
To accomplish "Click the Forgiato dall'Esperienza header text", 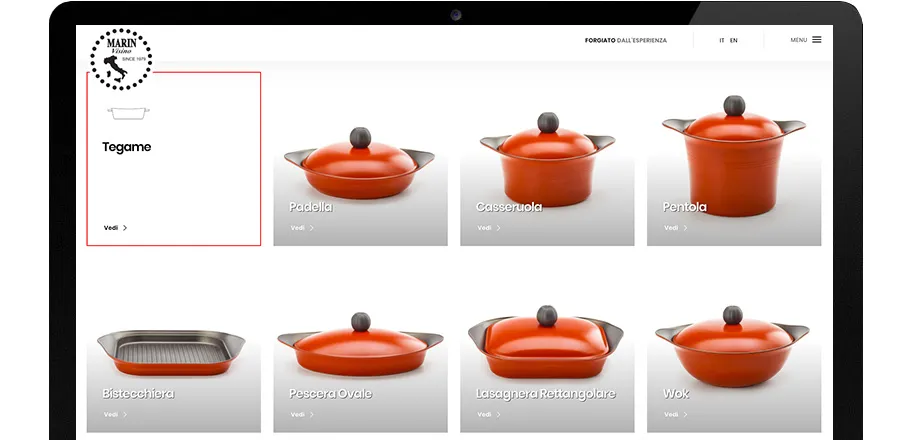I will [625, 40].
